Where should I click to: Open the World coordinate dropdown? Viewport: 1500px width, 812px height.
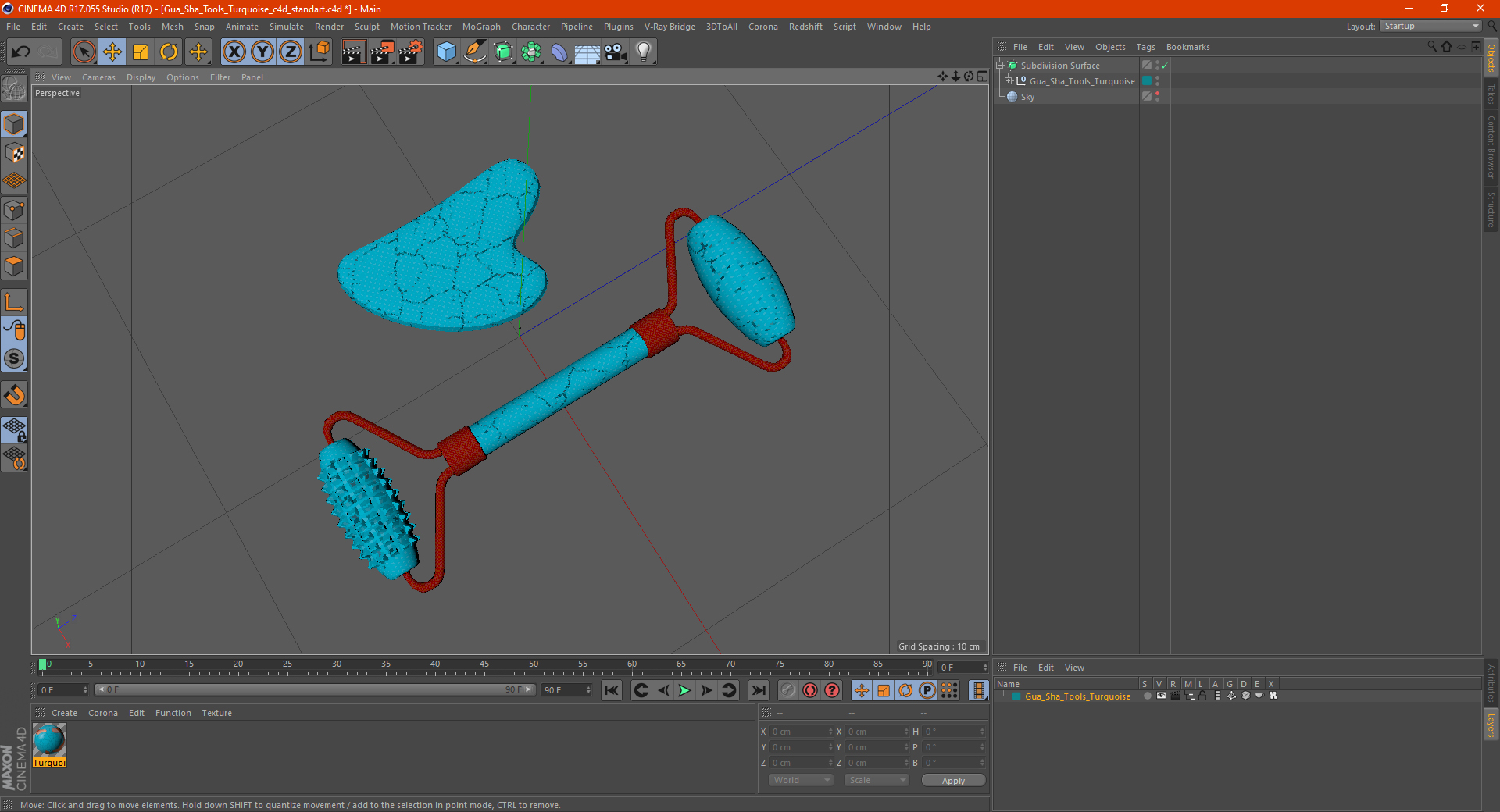801,780
